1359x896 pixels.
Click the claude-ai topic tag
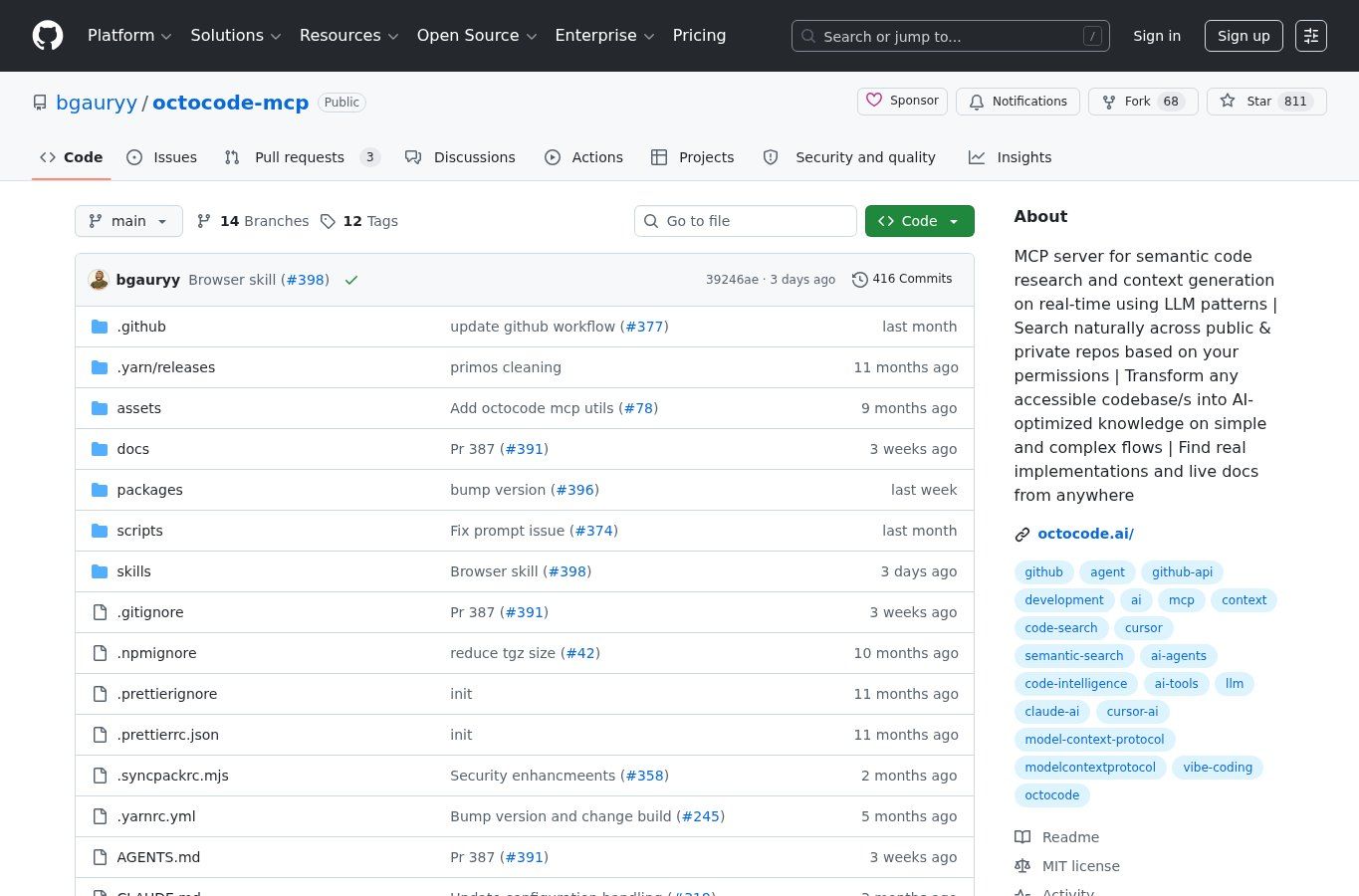[1052, 712]
